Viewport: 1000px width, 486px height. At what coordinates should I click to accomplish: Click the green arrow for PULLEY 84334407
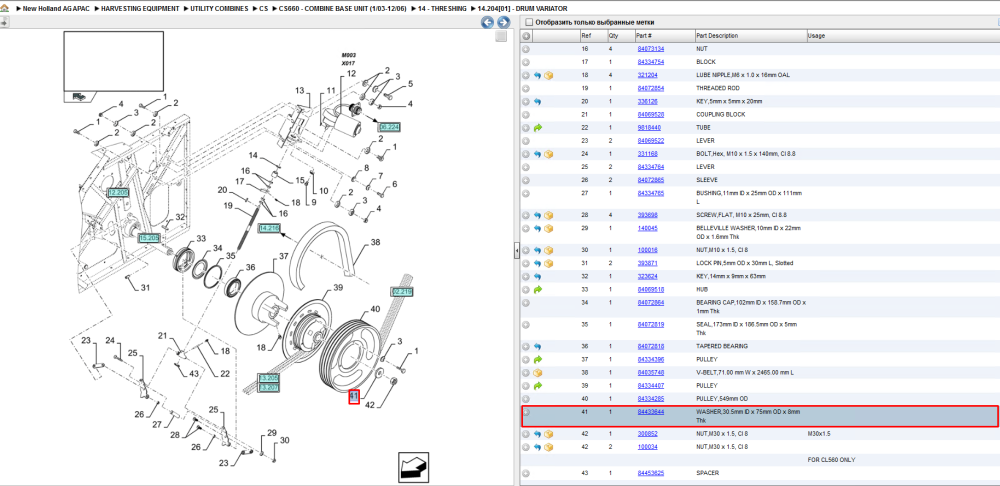pos(538,386)
